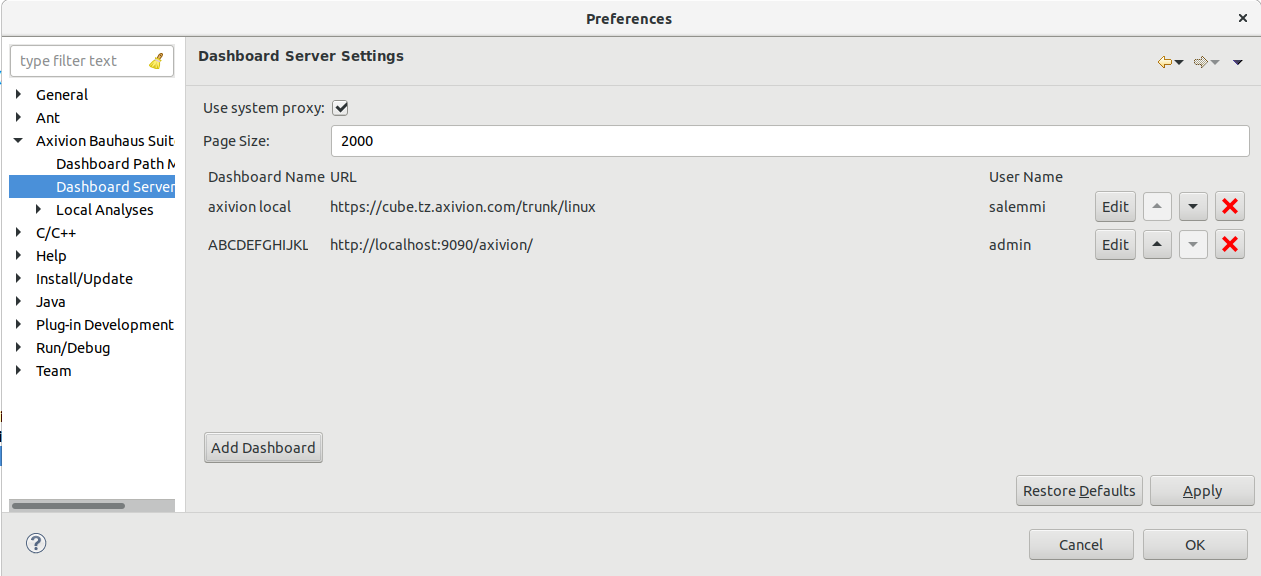
Task: Open the preferences view menu dropdown triangle
Action: 1238,62
